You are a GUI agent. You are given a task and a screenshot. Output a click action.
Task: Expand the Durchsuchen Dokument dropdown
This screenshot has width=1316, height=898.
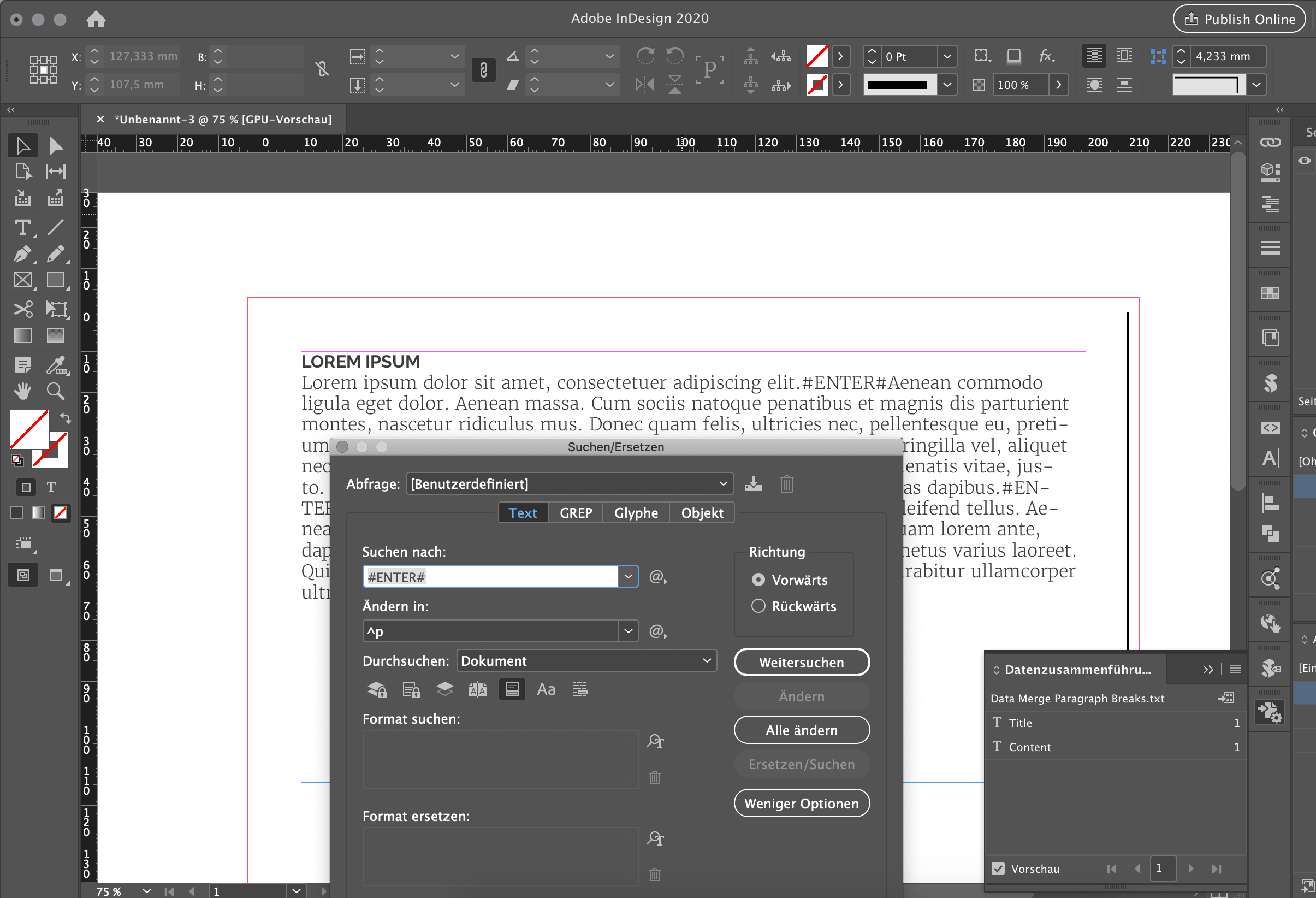click(x=586, y=661)
